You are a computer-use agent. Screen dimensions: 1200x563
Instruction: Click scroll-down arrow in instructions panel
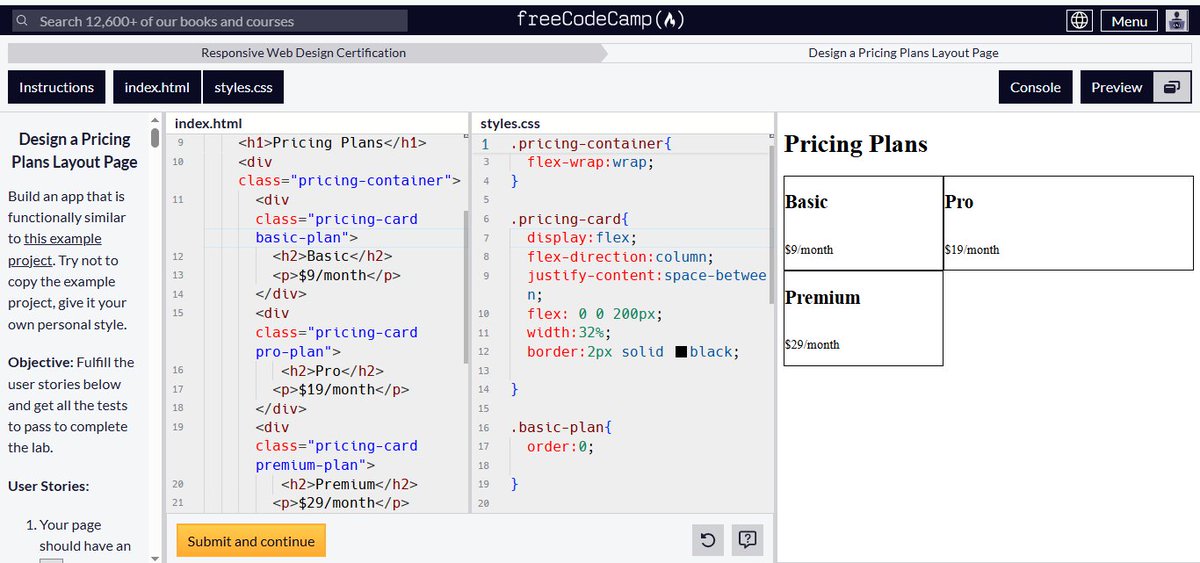click(154, 557)
